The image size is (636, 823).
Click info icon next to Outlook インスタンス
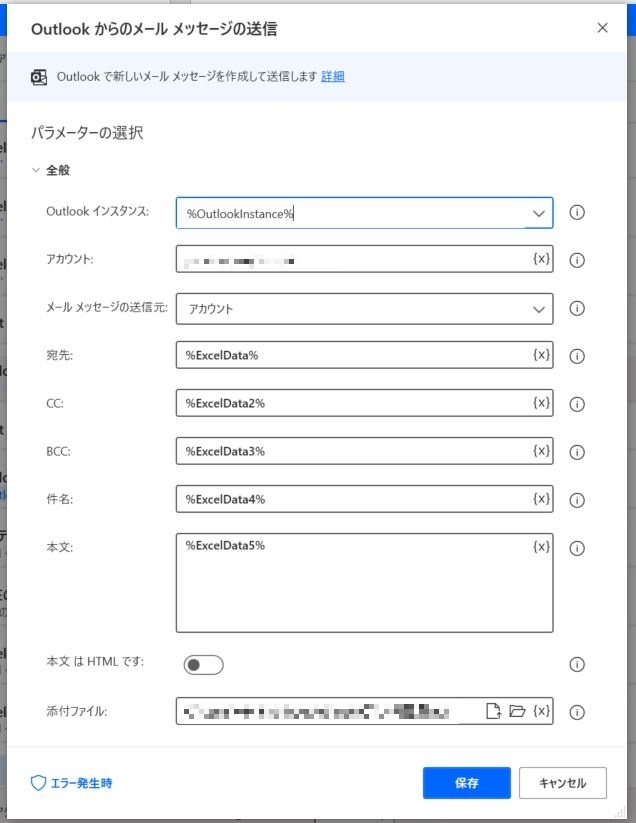coord(577,213)
